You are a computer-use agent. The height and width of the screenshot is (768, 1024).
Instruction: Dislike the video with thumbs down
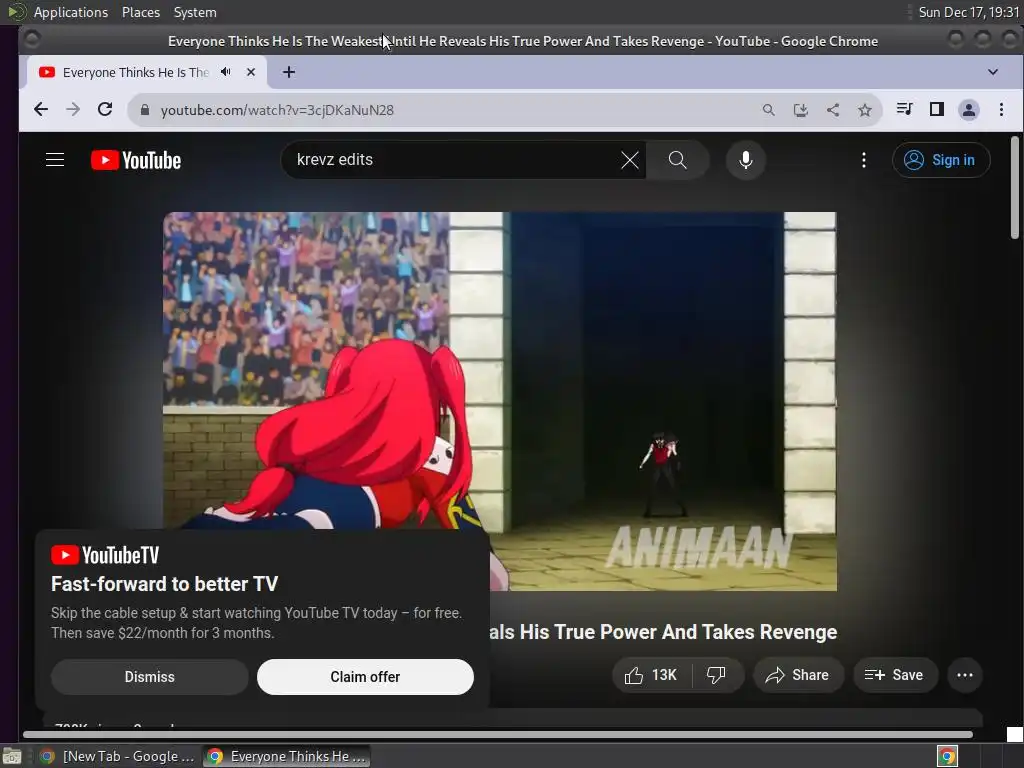click(717, 675)
